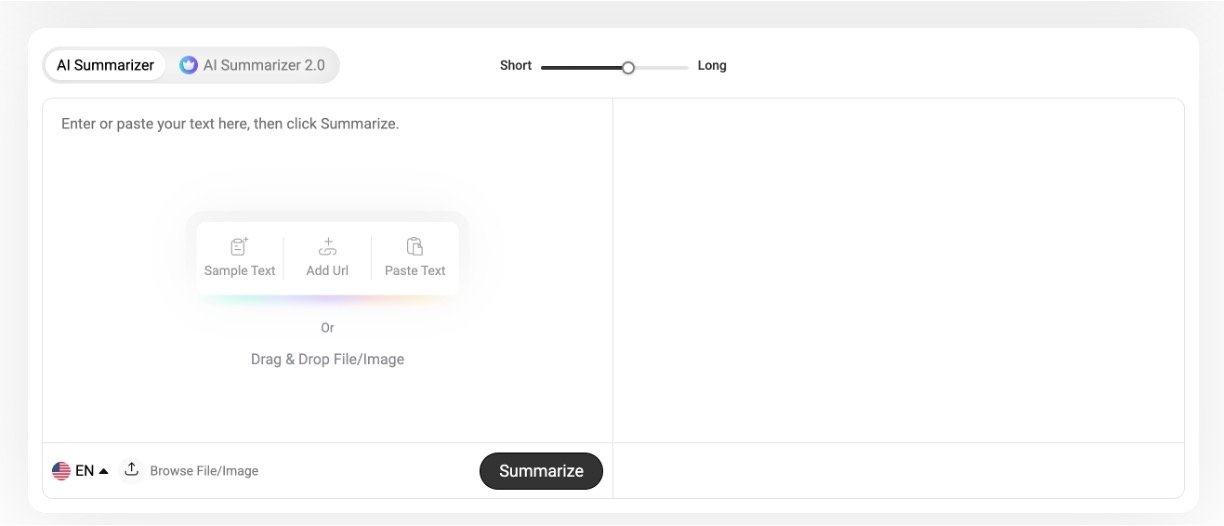Click the empty summary output panel

click(x=898, y=270)
